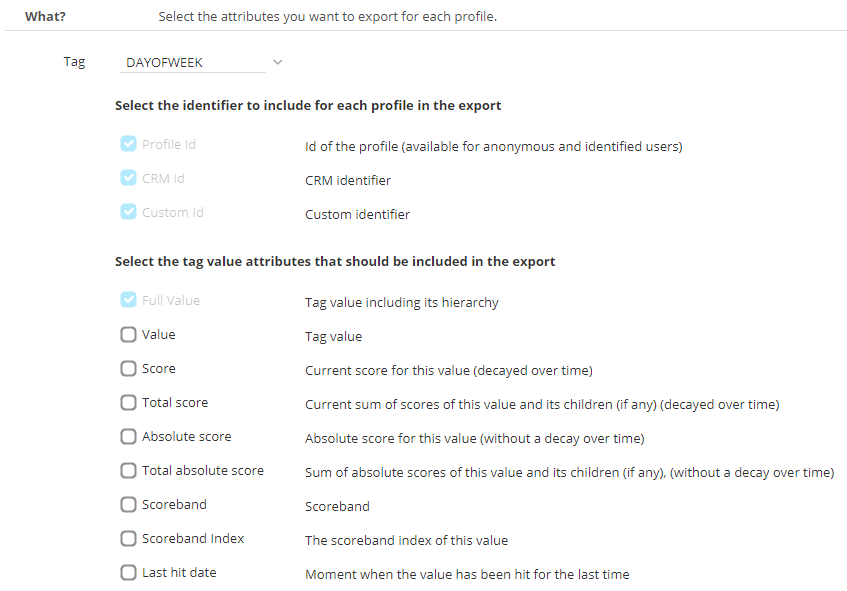Enable the Value checkbox

[128, 335]
